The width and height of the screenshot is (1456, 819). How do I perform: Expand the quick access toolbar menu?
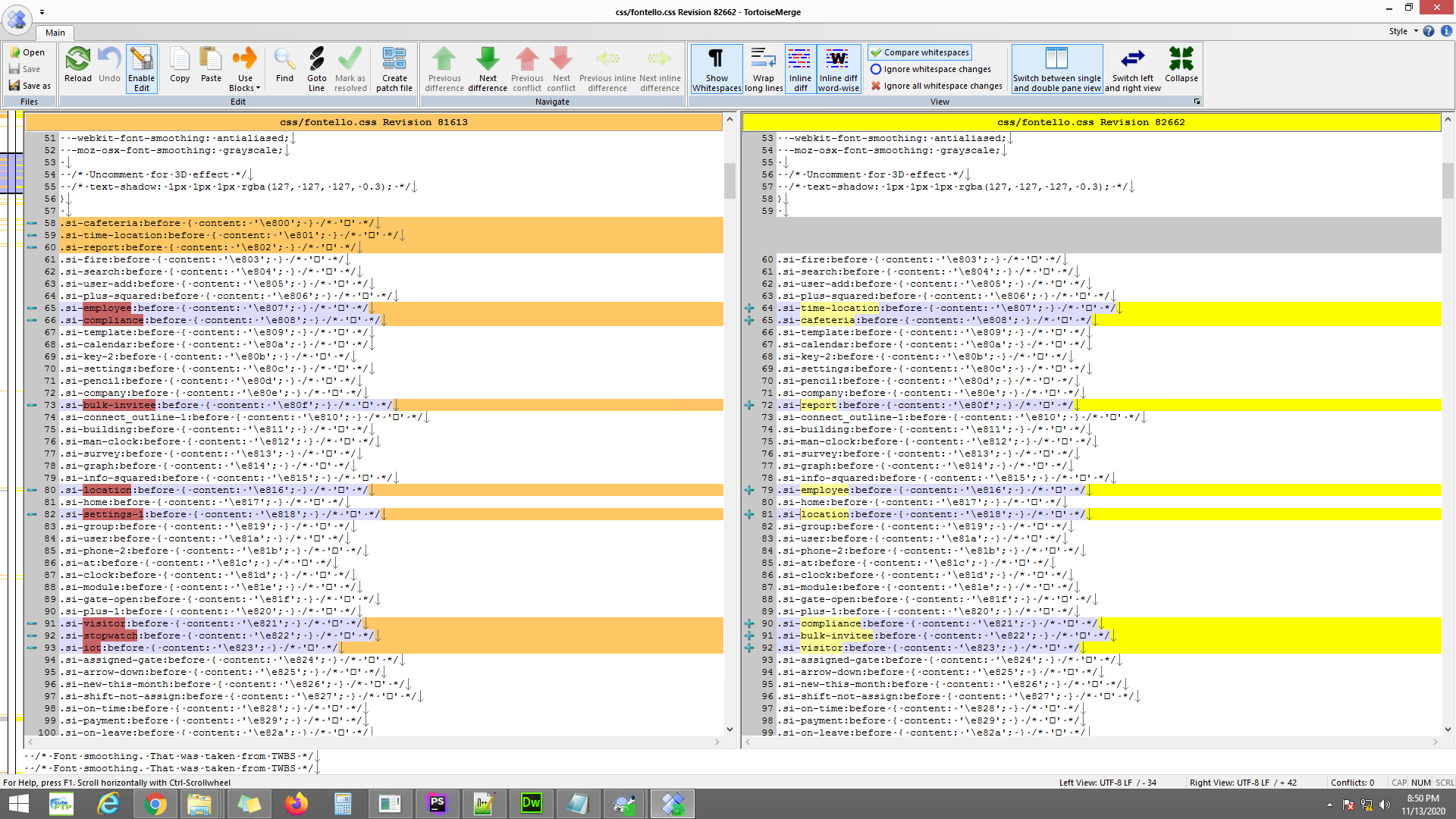pos(42,12)
